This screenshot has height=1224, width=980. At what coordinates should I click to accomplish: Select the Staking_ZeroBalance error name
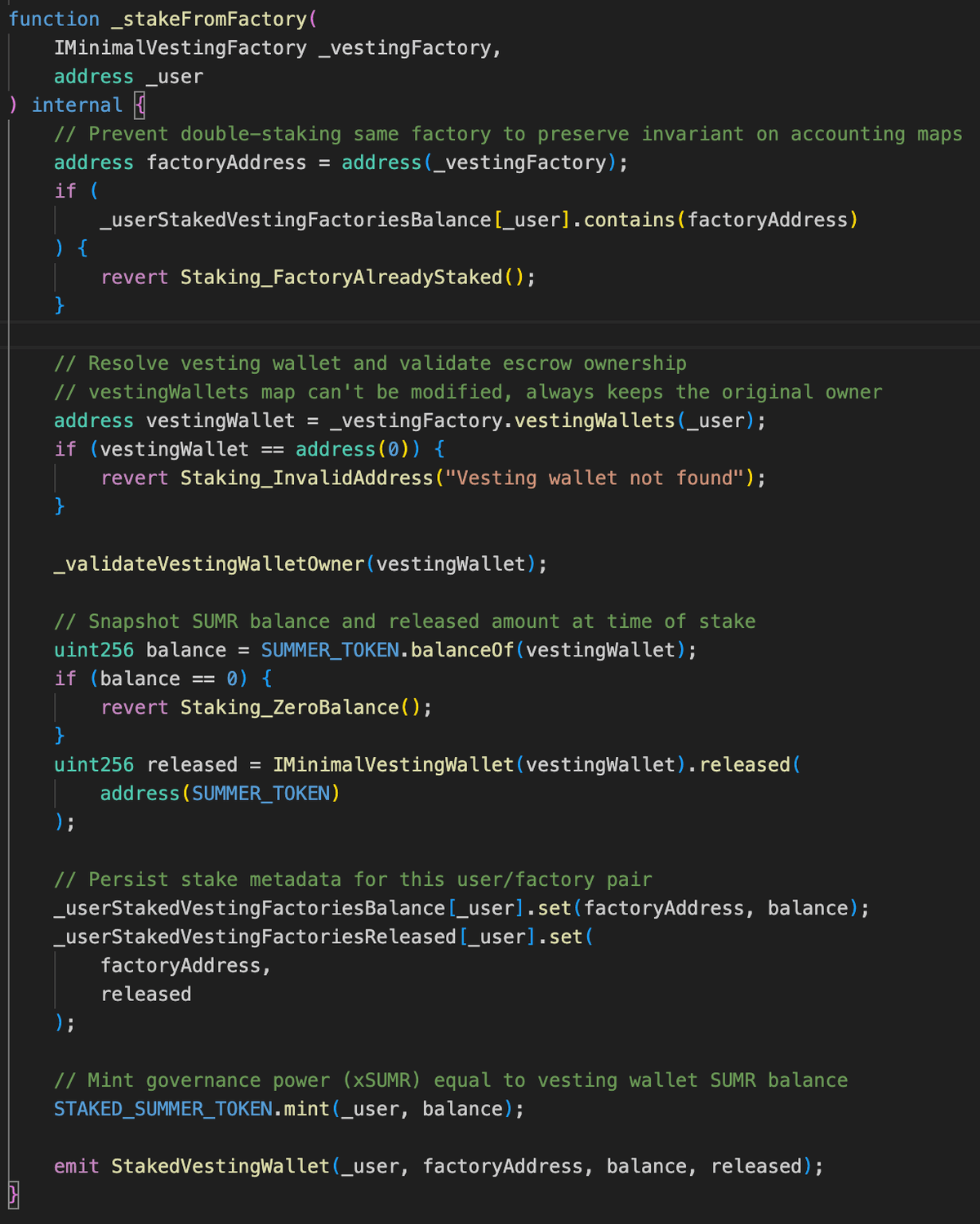click(x=290, y=707)
